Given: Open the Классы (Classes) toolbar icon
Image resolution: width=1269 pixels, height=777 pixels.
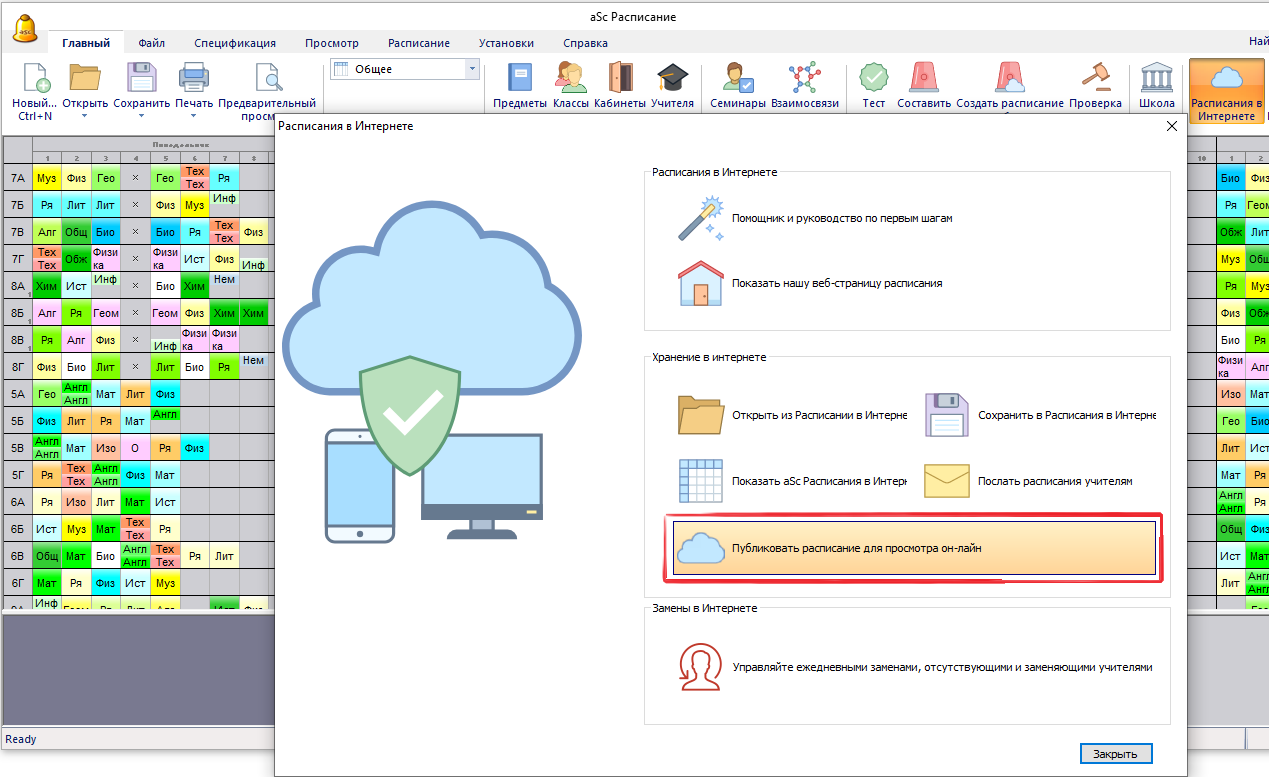Looking at the screenshot, I should [x=570, y=79].
